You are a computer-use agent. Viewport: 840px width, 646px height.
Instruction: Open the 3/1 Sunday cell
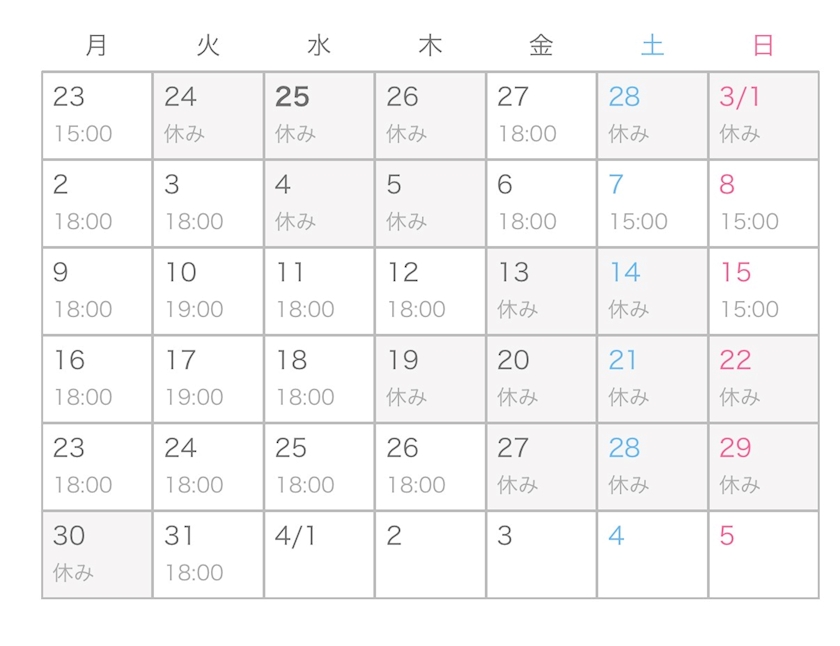763,115
